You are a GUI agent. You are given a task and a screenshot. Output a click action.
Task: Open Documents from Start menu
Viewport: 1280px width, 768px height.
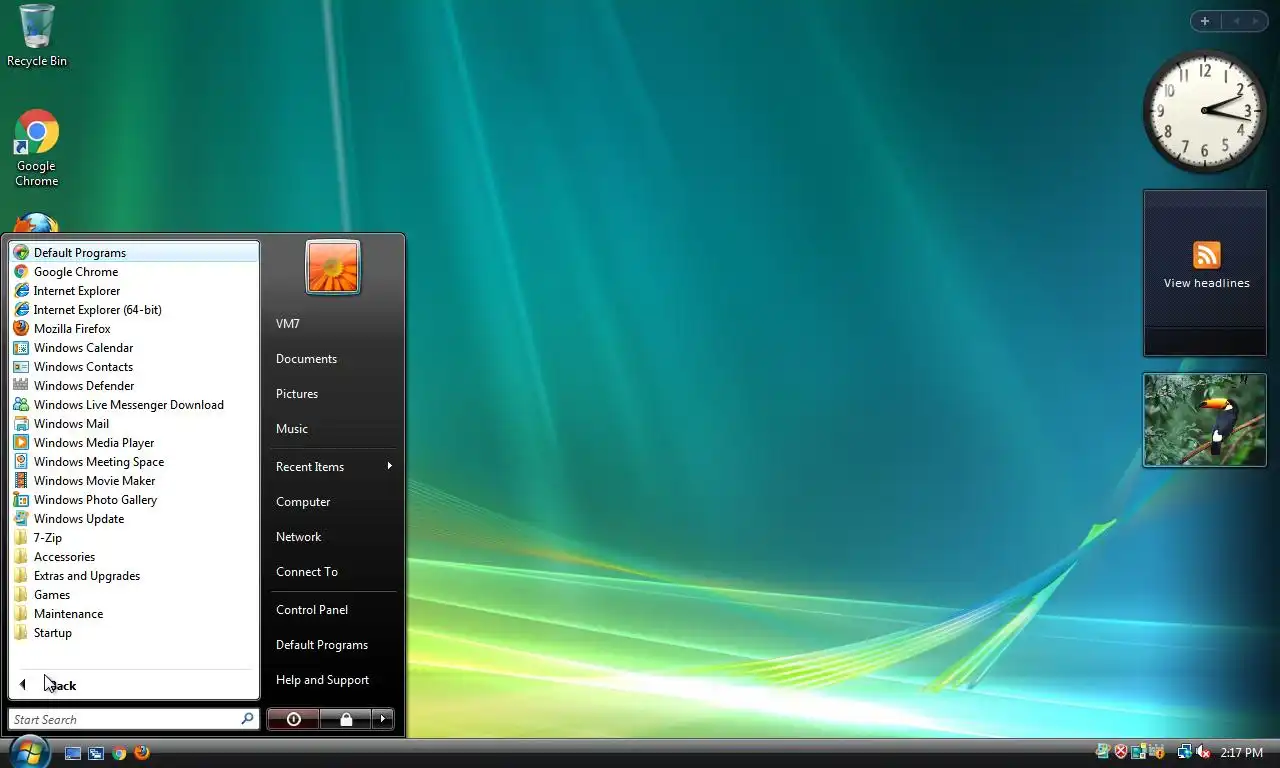333,359
